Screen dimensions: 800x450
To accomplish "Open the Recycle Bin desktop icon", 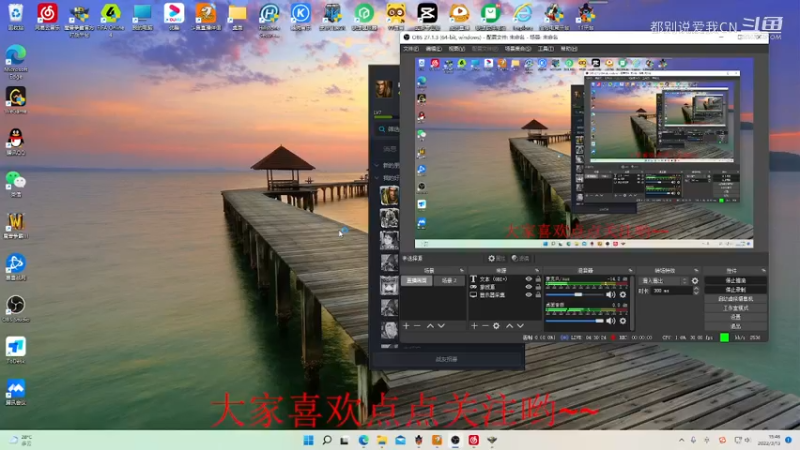I will pyautogui.click(x=16, y=16).
